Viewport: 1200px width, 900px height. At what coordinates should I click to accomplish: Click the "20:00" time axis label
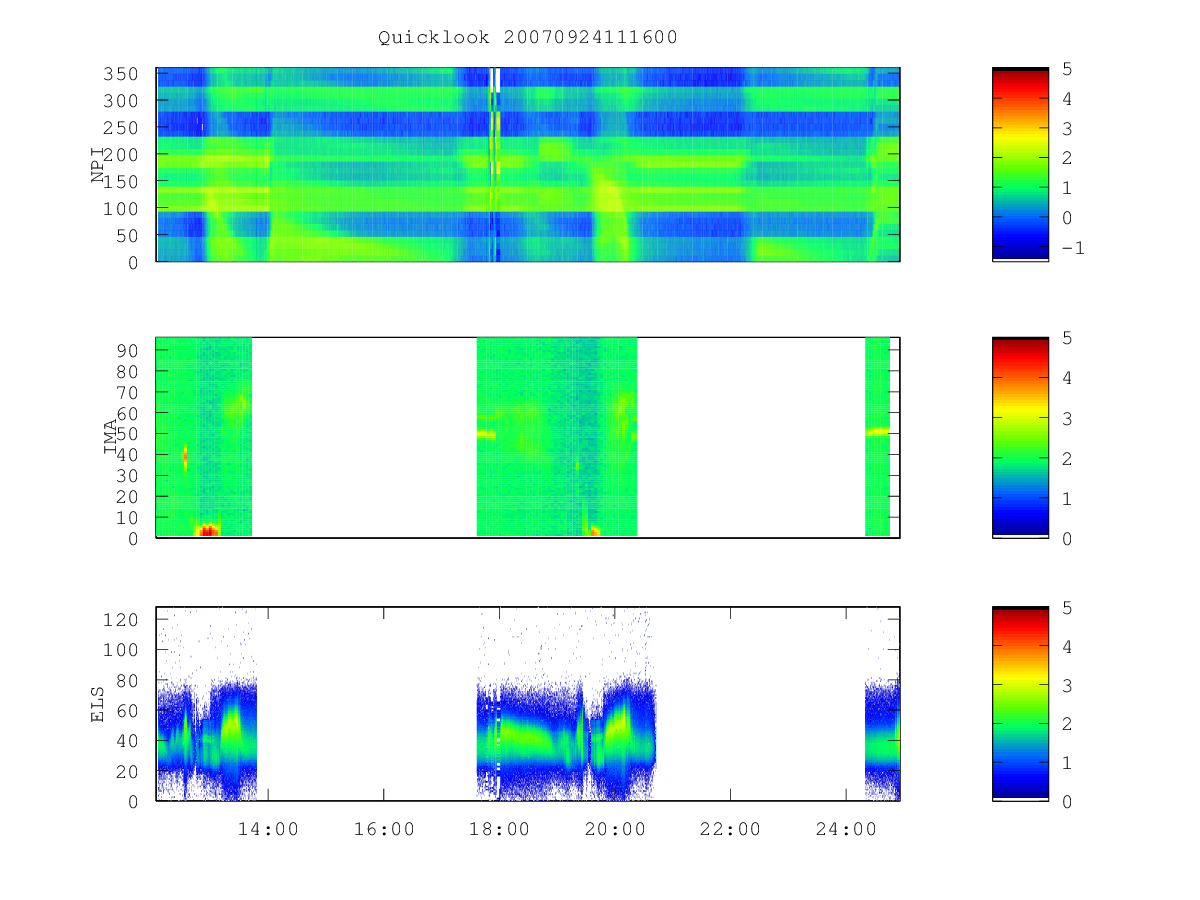point(615,829)
